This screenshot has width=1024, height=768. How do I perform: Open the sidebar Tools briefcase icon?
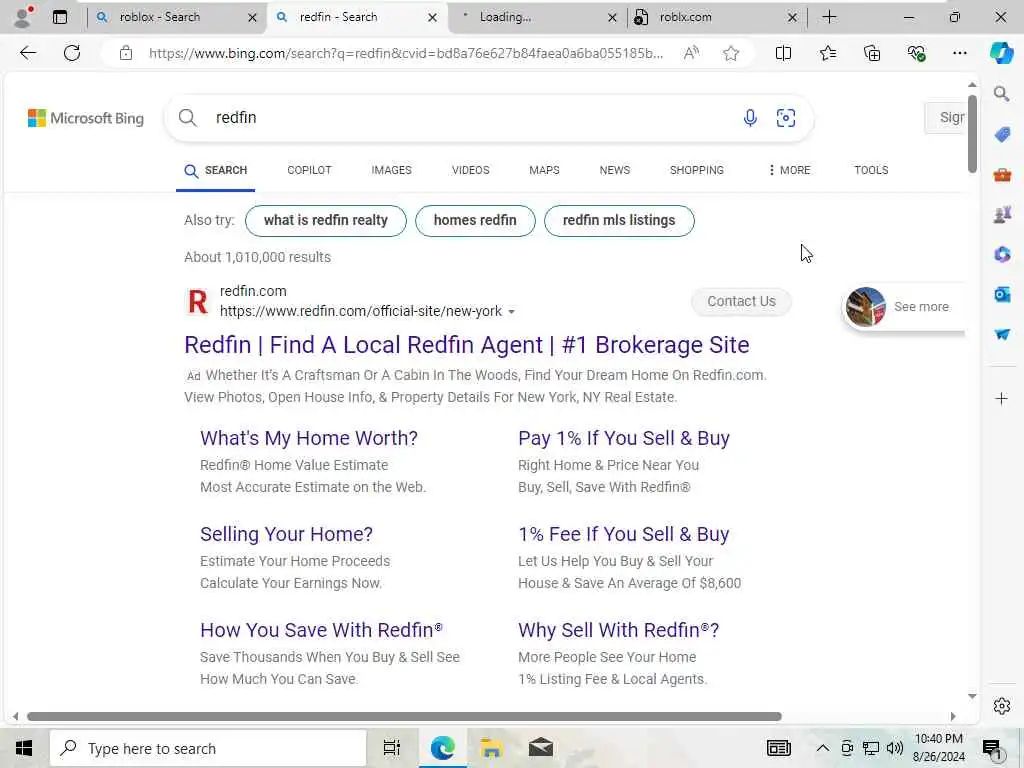point(1002,174)
